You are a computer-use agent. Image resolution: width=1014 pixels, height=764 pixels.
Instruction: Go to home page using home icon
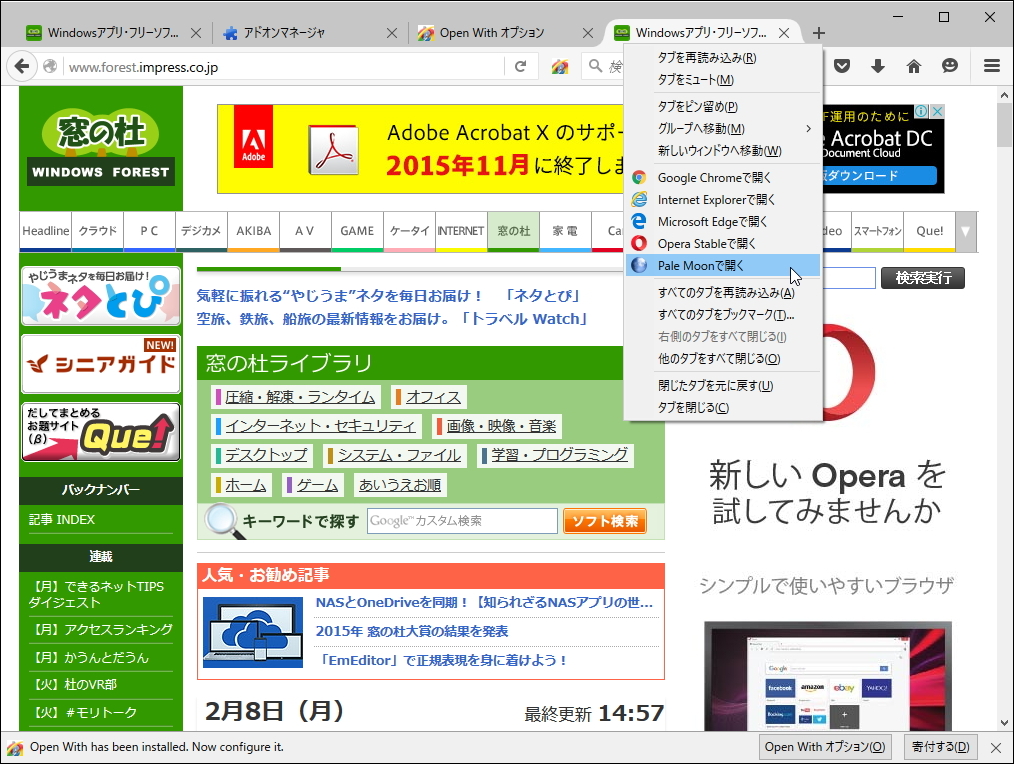914,65
